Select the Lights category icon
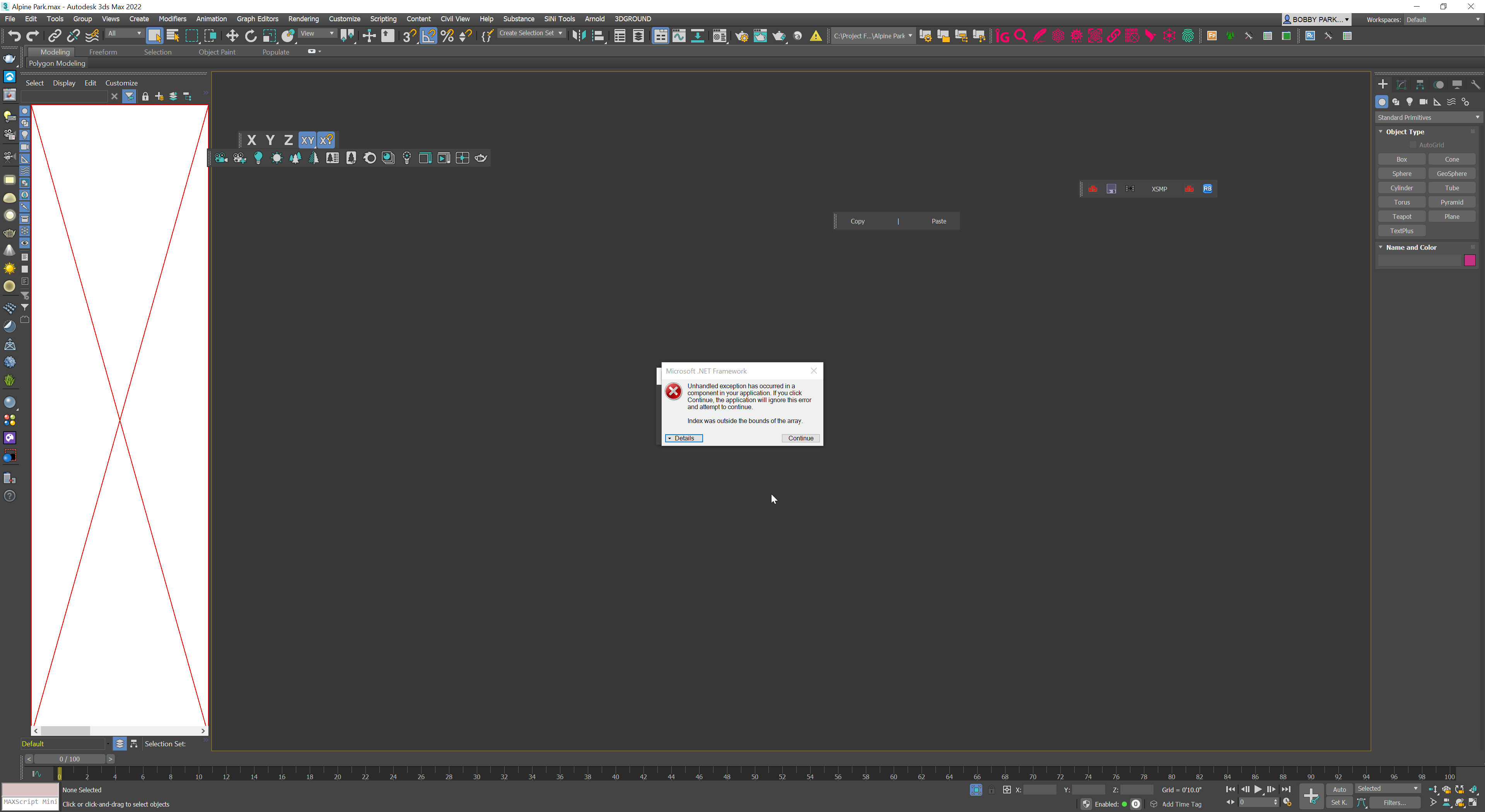 [1410, 101]
